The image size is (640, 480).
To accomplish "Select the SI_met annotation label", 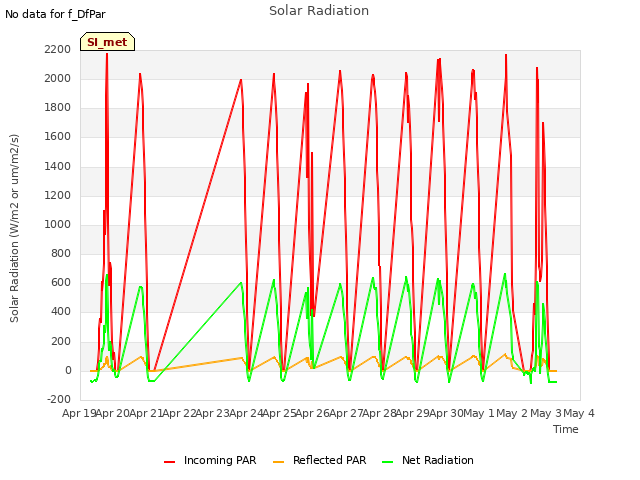I will 107,42.
